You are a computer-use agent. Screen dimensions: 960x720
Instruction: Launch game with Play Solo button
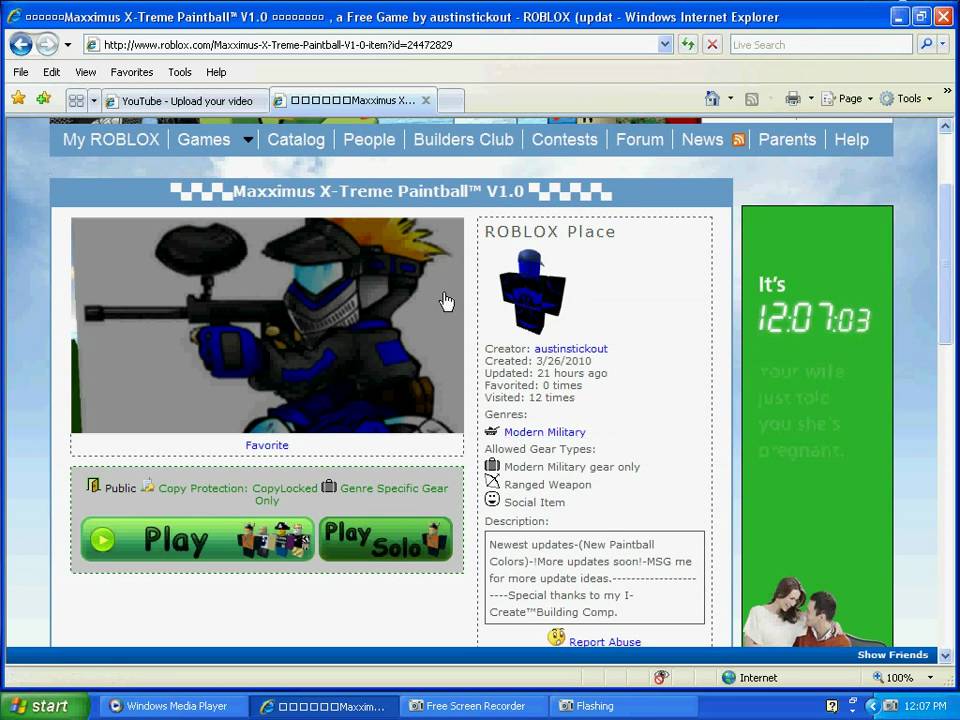pos(386,539)
